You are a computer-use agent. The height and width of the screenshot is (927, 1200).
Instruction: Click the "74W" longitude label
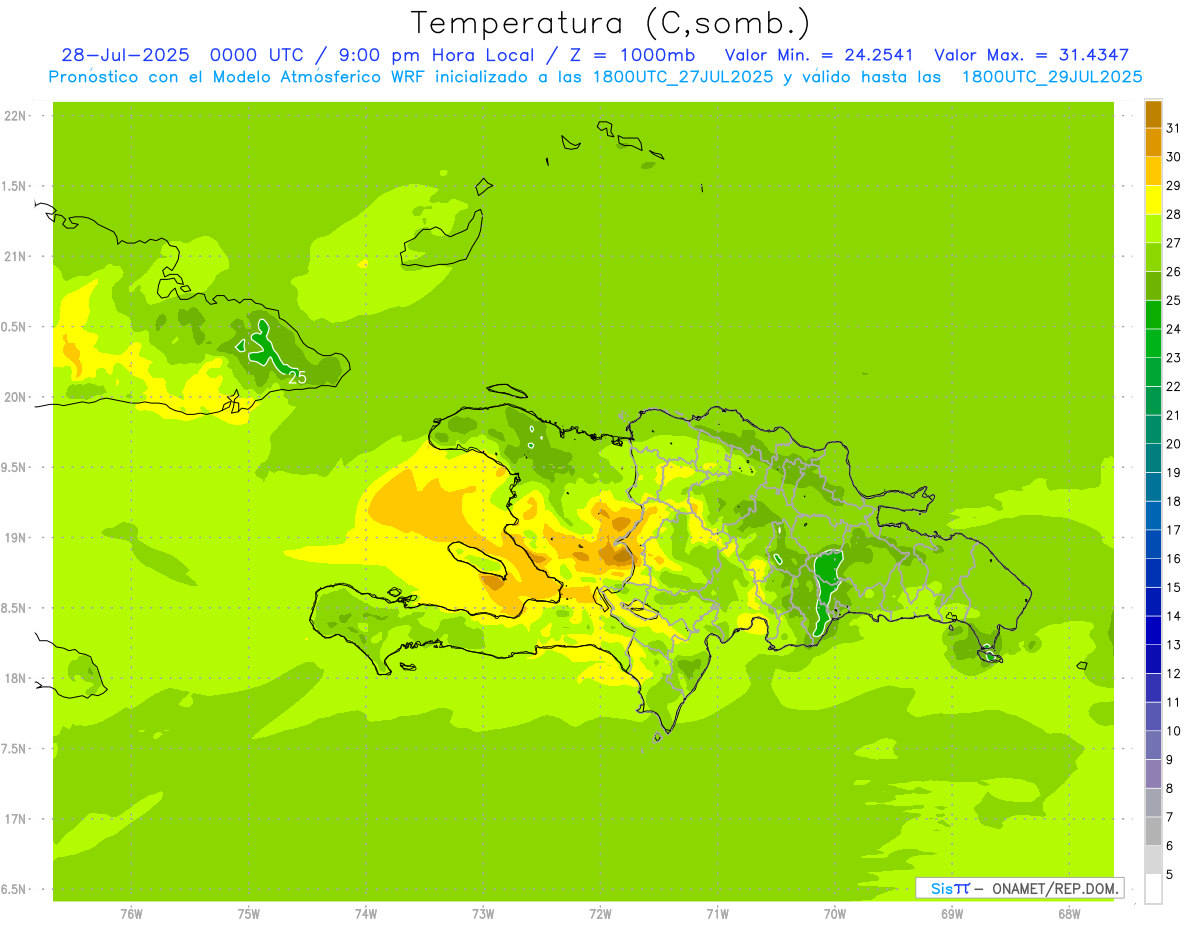[365, 913]
